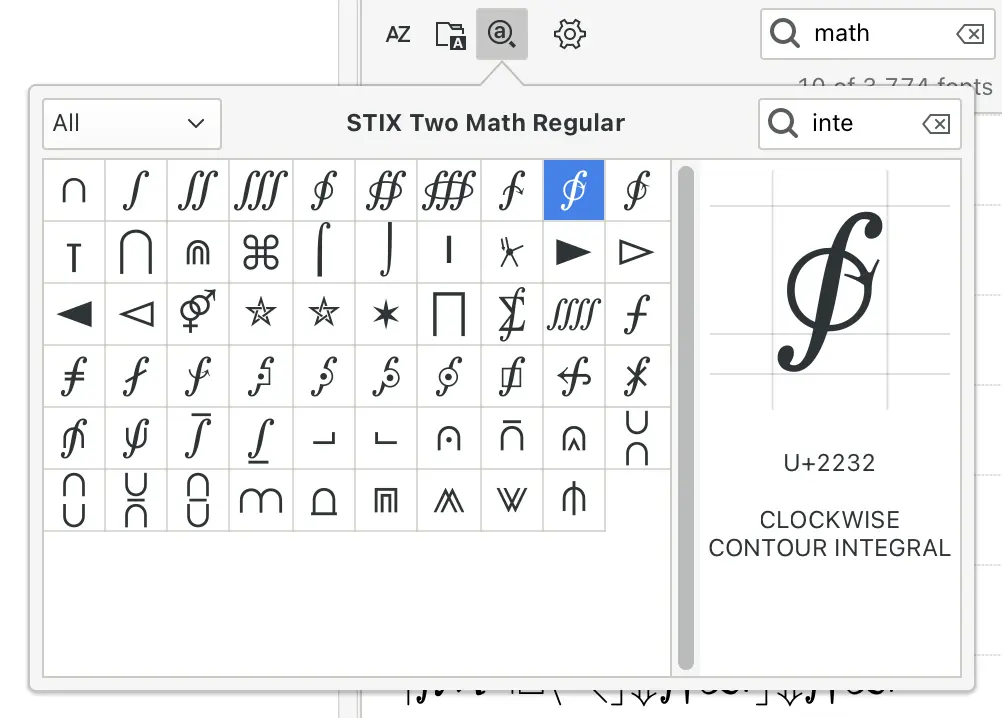Viewport: 1002px width, 718px height.
Task: Clear the 'inte' glyph search text
Action: [935, 123]
